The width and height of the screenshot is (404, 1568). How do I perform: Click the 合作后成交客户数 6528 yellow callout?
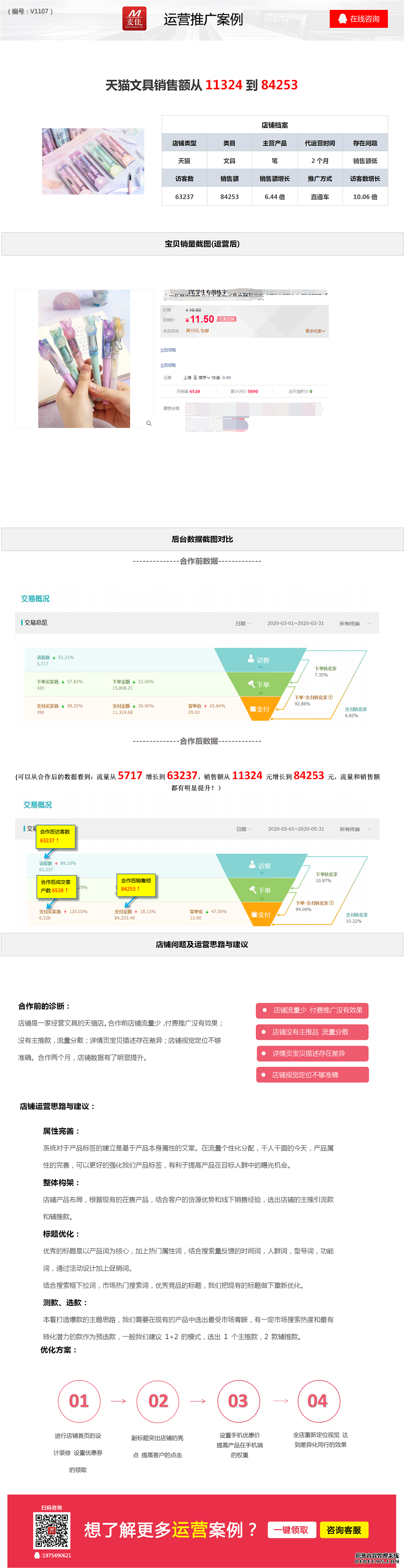pyautogui.click(x=57, y=886)
